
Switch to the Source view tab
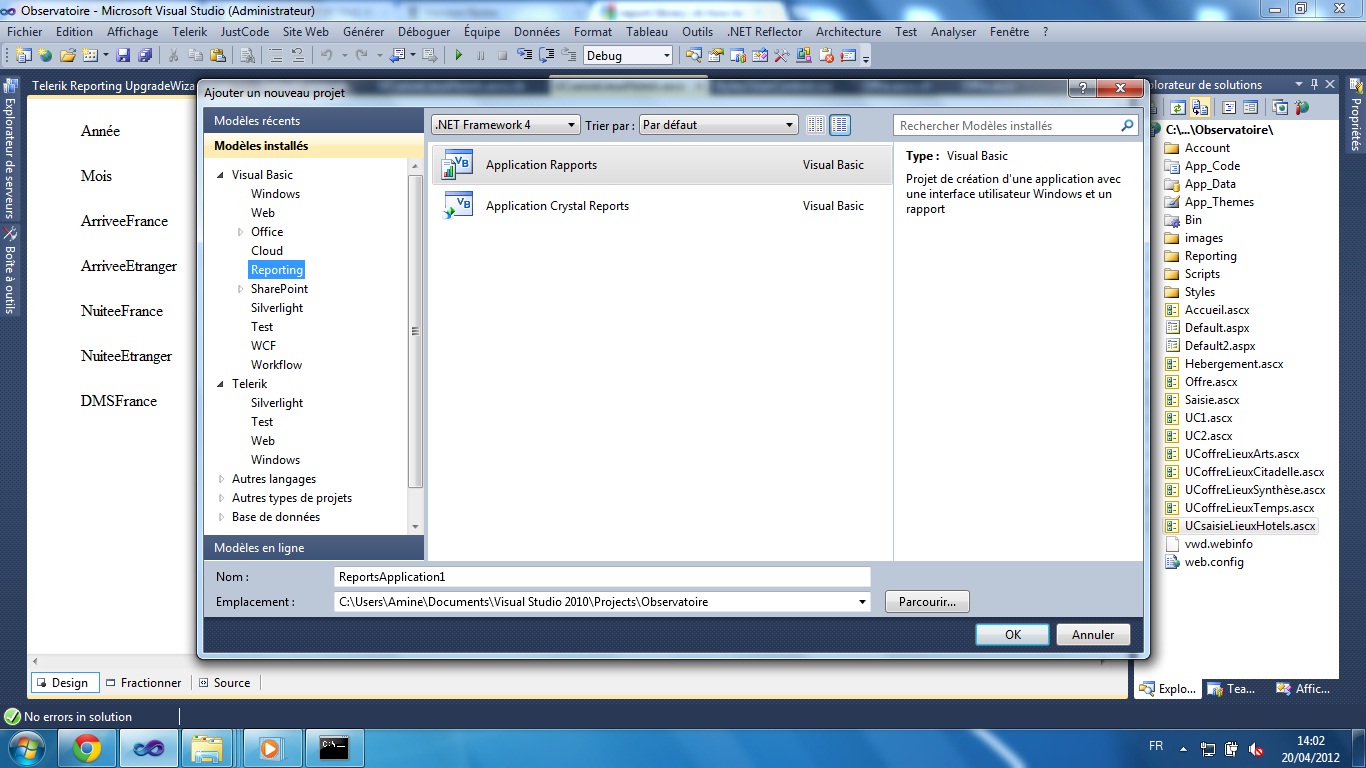[x=225, y=683]
